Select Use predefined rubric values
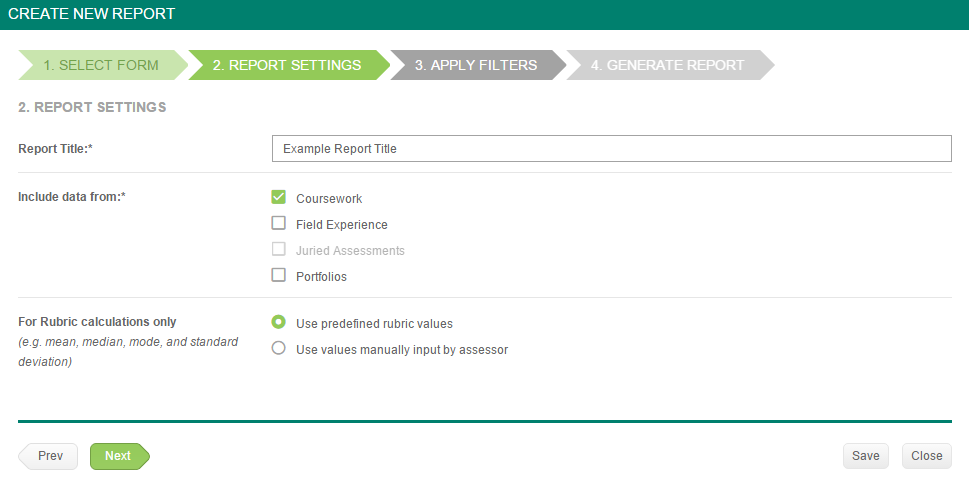This screenshot has width=969, height=482. pos(279,322)
